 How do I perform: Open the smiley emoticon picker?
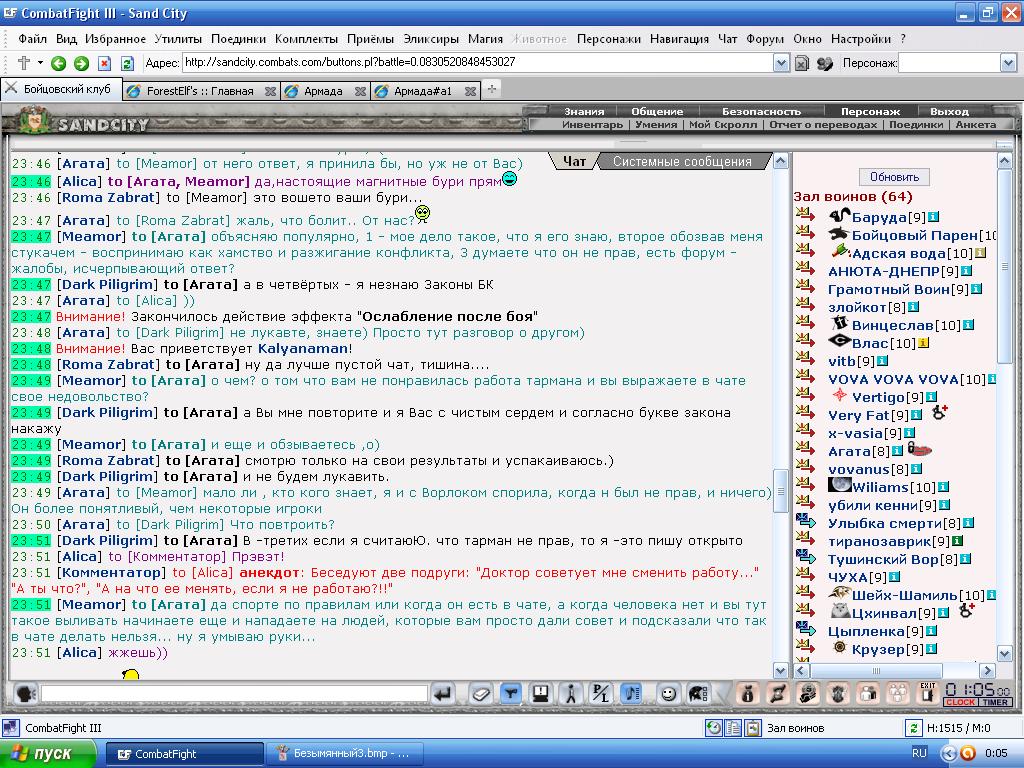pos(667,694)
